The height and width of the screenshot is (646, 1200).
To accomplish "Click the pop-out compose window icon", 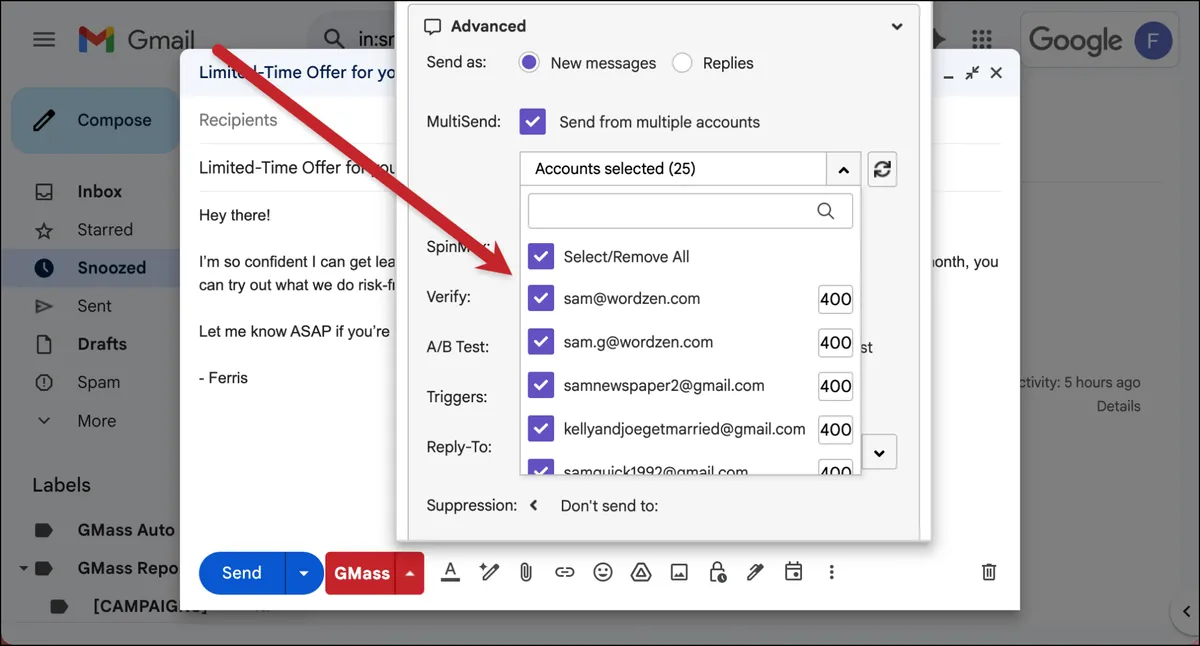I will click(972, 73).
